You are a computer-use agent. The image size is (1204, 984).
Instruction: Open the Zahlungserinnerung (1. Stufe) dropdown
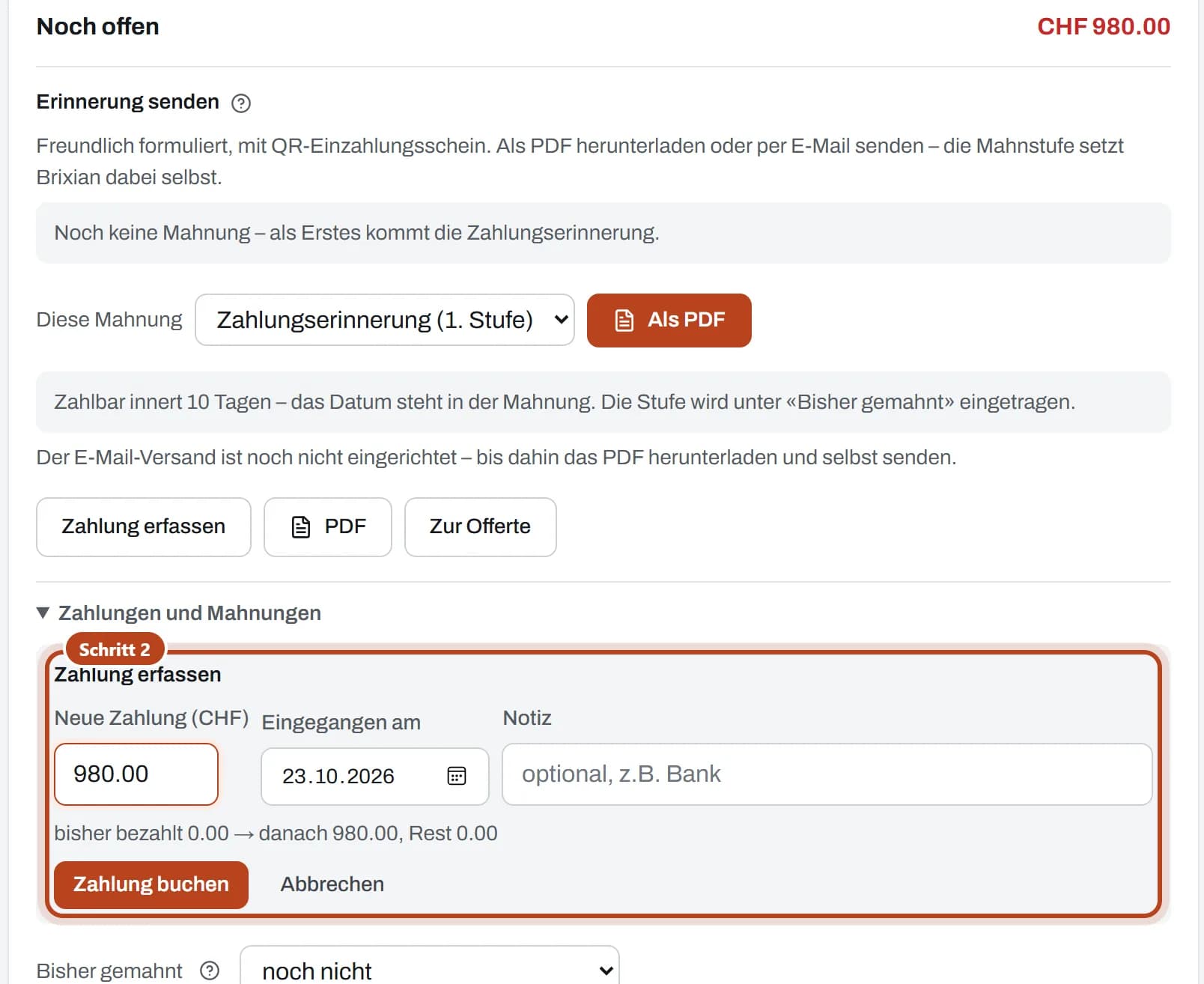click(385, 320)
